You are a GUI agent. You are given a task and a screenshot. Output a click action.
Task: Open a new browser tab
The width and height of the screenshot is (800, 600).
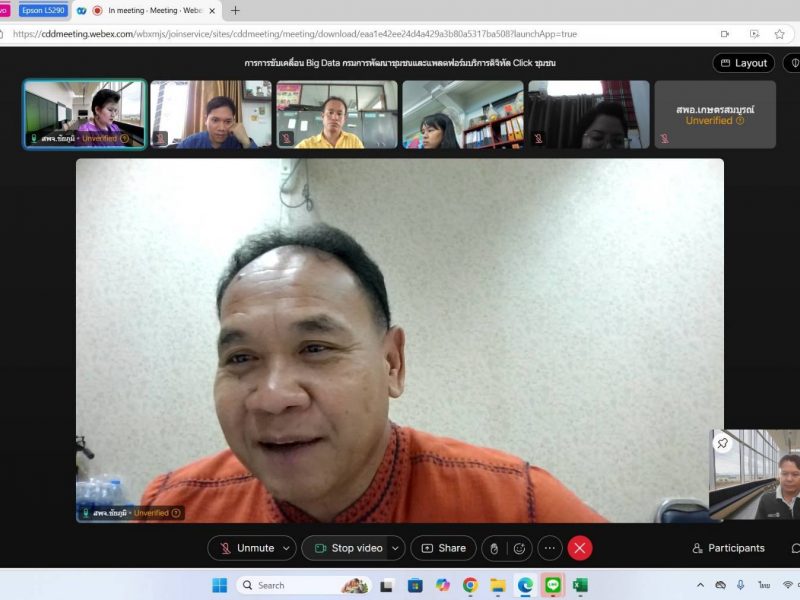(235, 10)
